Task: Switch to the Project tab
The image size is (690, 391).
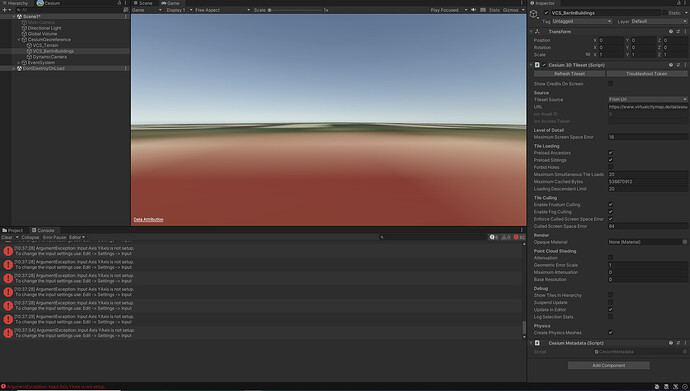Action: pos(13,230)
